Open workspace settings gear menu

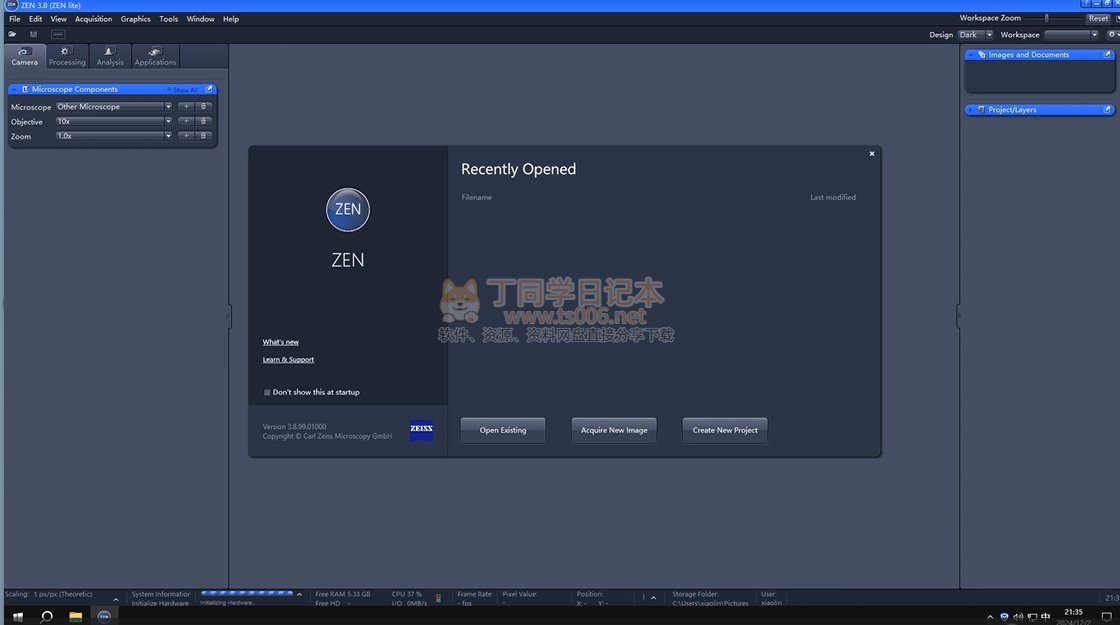click(1112, 34)
